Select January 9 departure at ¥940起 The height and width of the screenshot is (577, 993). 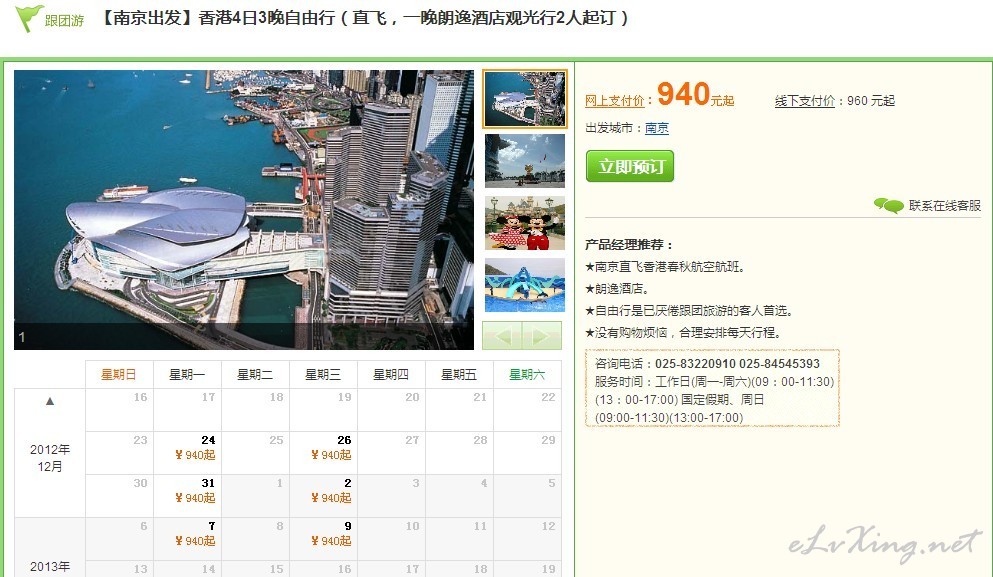click(x=324, y=539)
